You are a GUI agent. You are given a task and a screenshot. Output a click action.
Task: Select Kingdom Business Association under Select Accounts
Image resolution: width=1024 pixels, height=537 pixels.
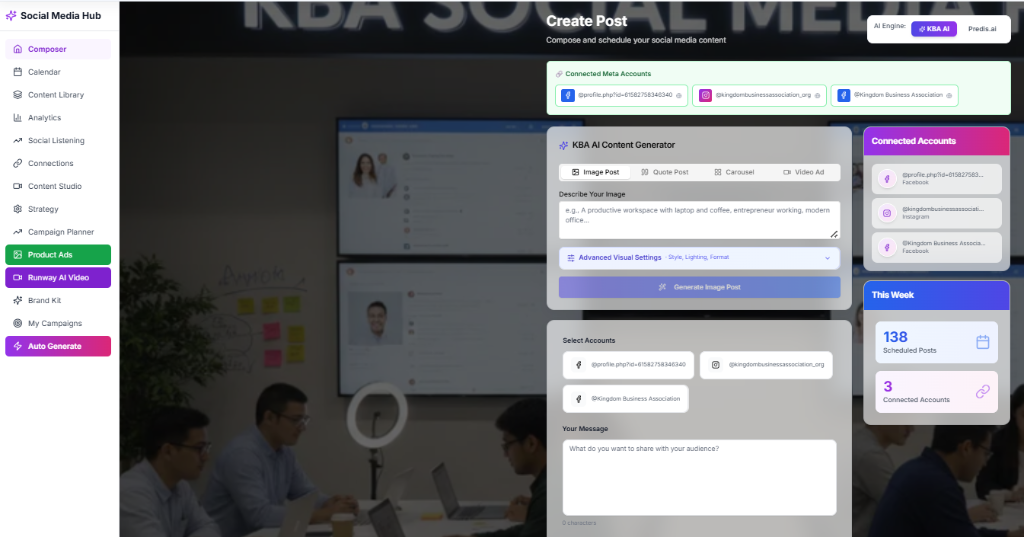click(x=626, y=399)
